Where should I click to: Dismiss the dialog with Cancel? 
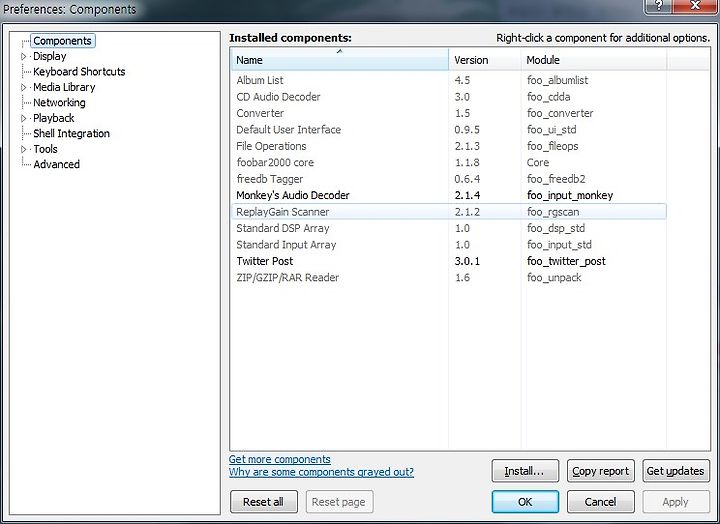tap(601, 502)
